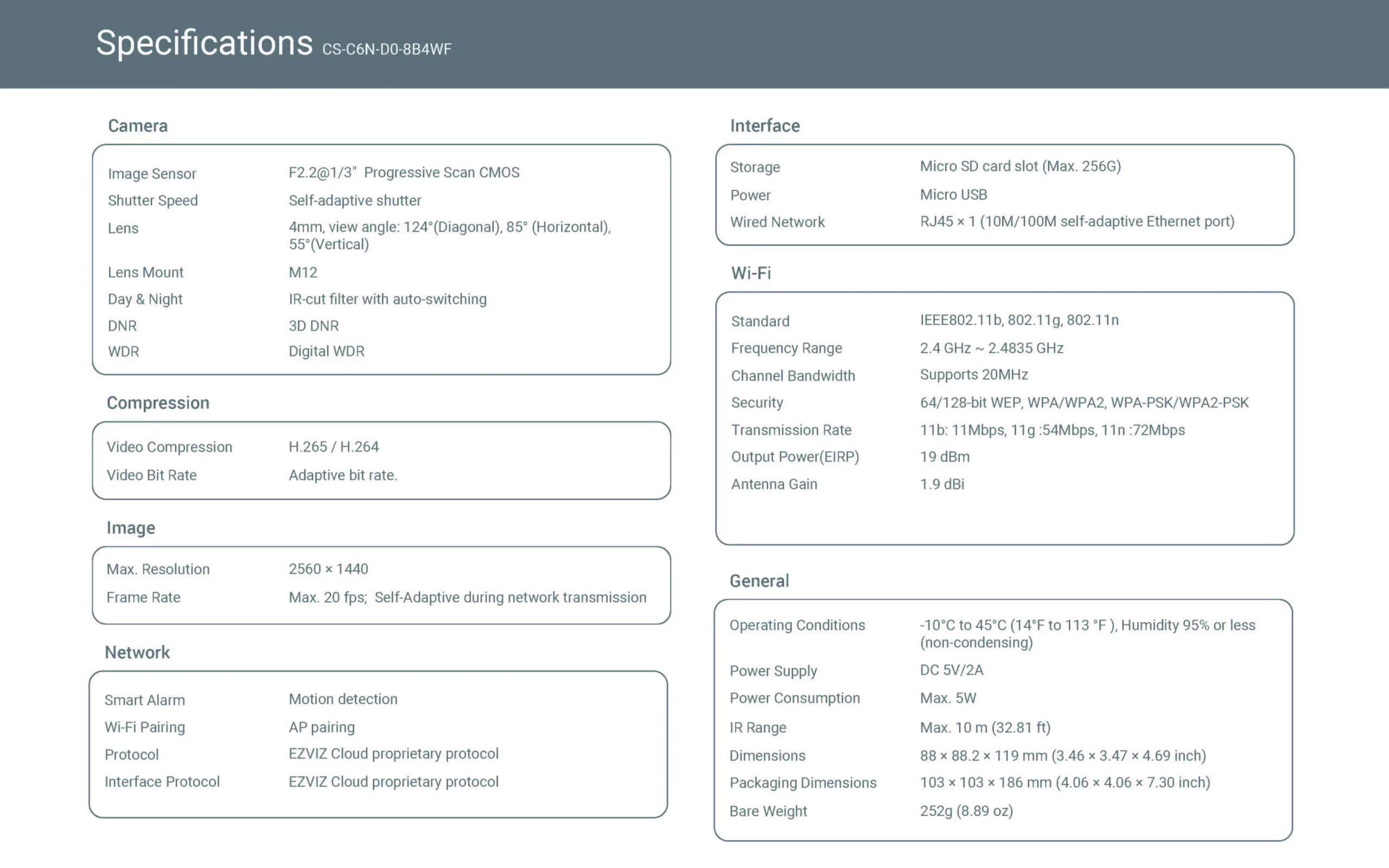This screenshot has height=868, width=1389.
Task: Click the Antenna Gain label
Action: pyautogui.click(x=774, y=484)
